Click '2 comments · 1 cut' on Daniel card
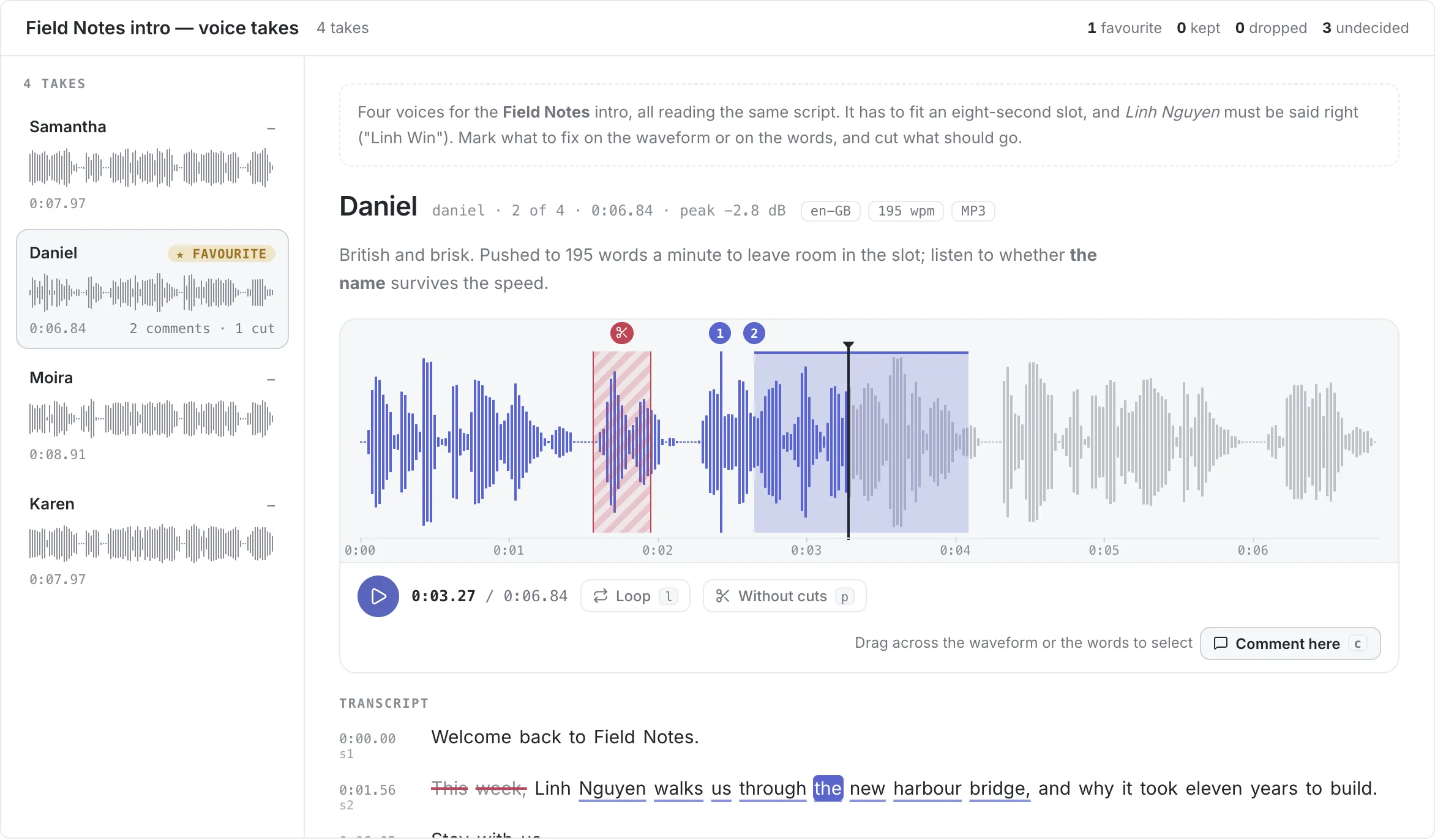 pos(202,328)
